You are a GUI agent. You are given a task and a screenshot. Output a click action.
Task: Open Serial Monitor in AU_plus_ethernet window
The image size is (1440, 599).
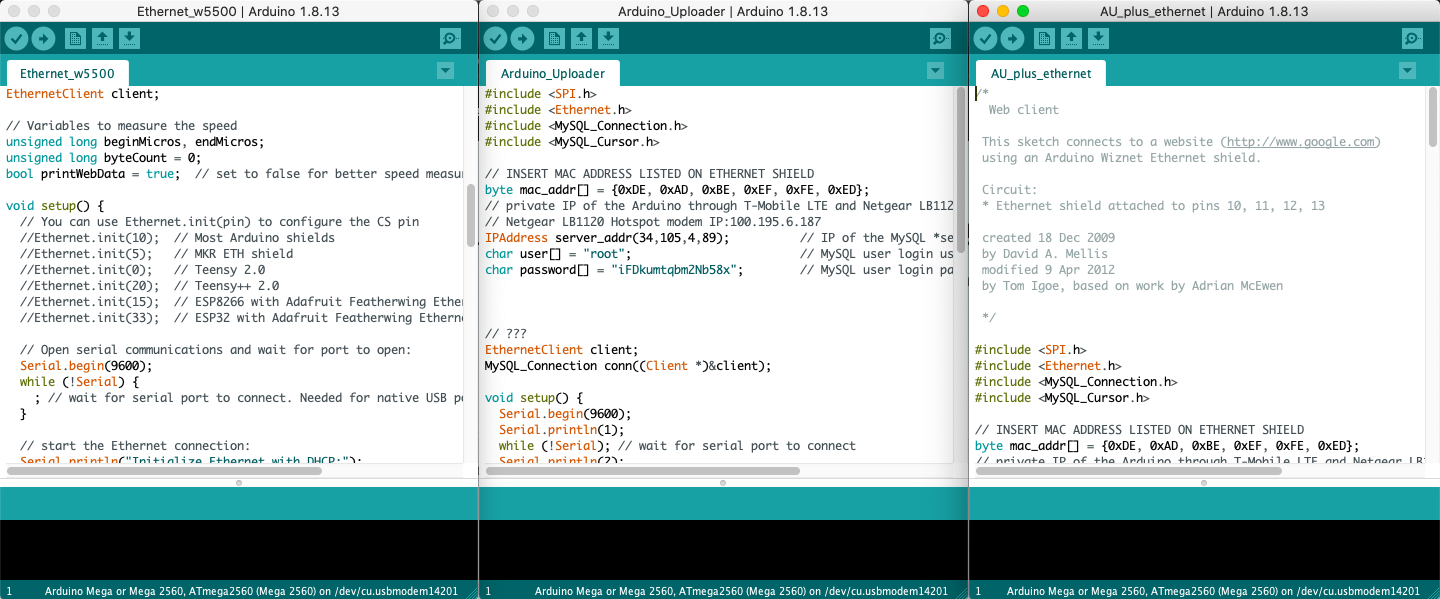(1412, 39)
